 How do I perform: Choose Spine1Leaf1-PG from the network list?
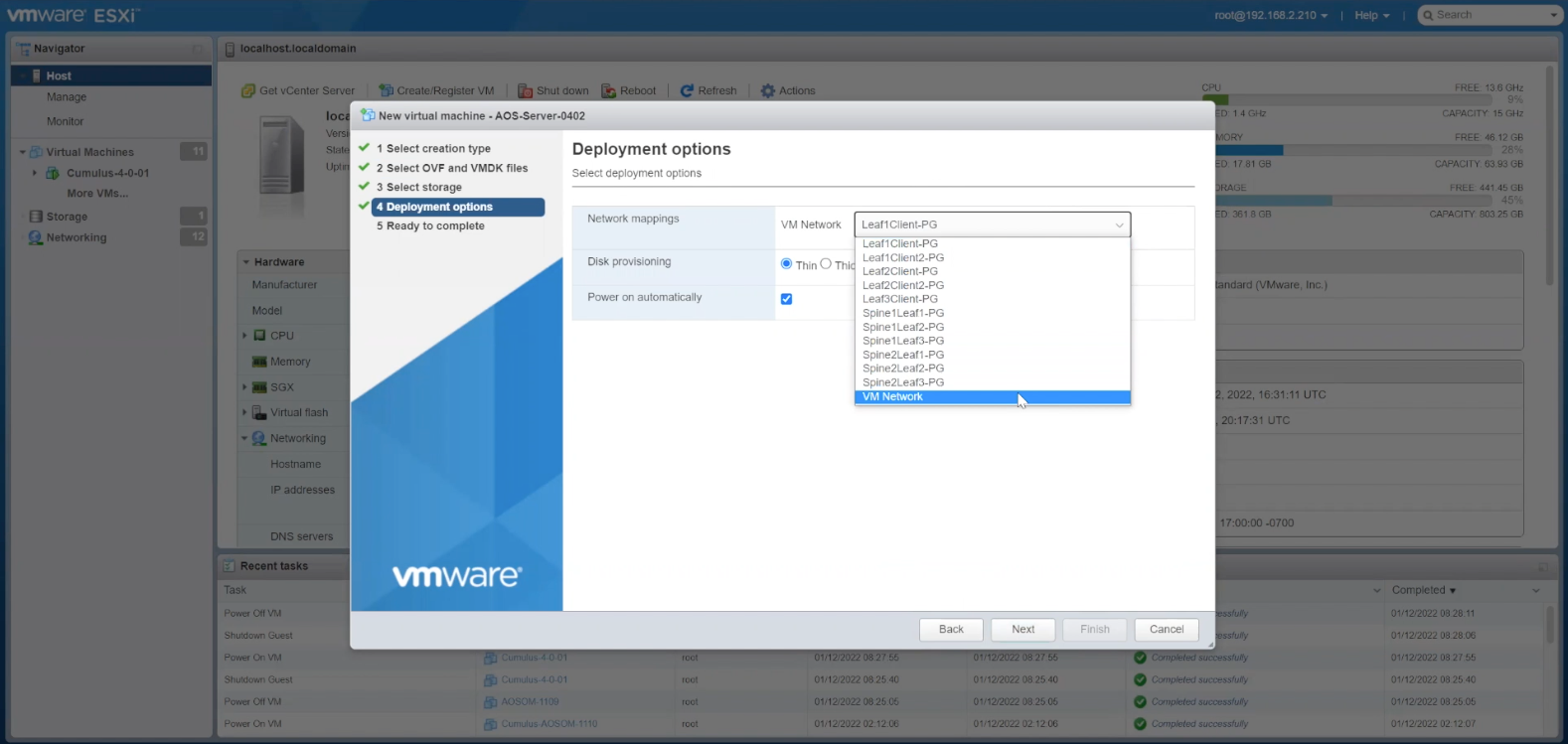click(992, 313)
